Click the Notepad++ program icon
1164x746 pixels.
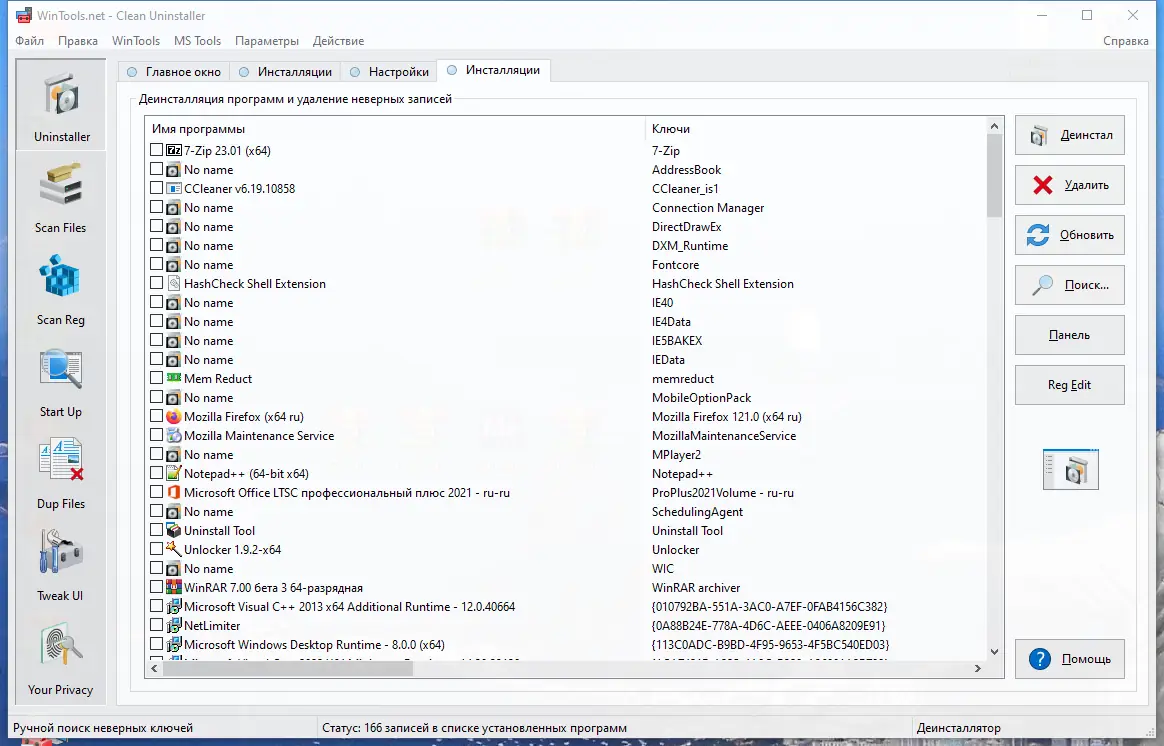pos(173,474)
